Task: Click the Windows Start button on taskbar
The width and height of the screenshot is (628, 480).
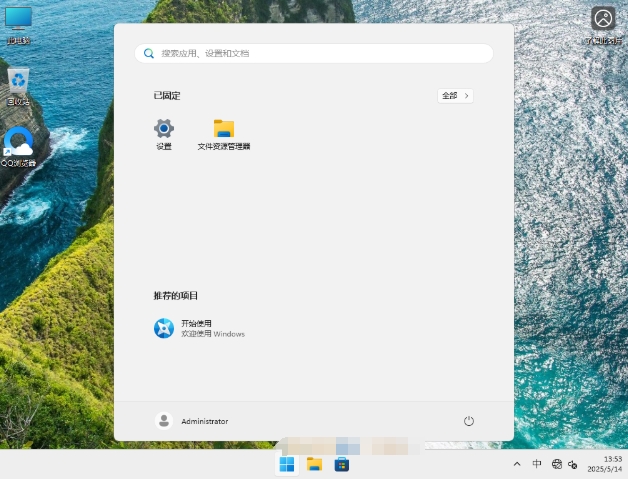Action: tap(287, 464)
